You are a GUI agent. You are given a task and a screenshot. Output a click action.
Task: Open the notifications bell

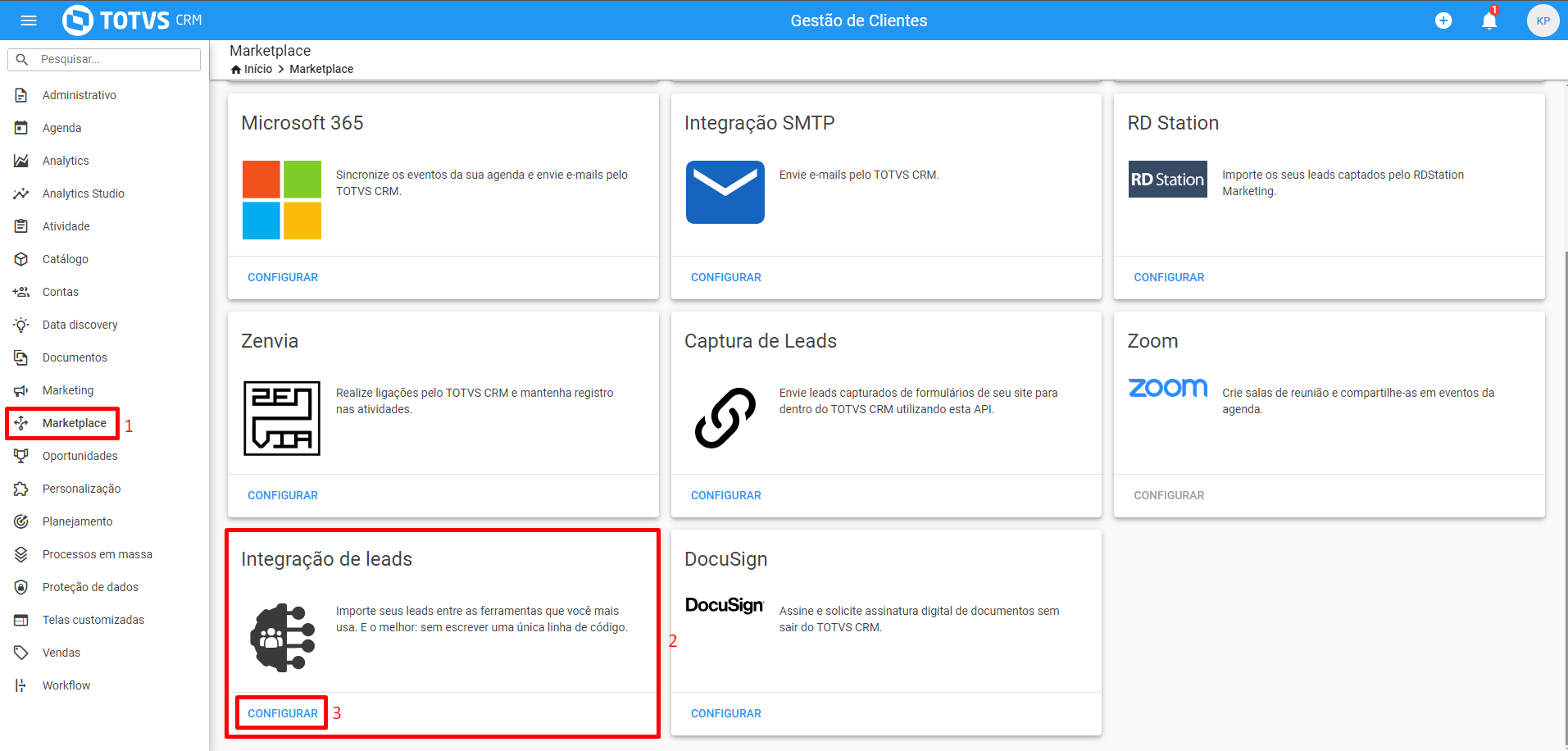[1489, 20]
